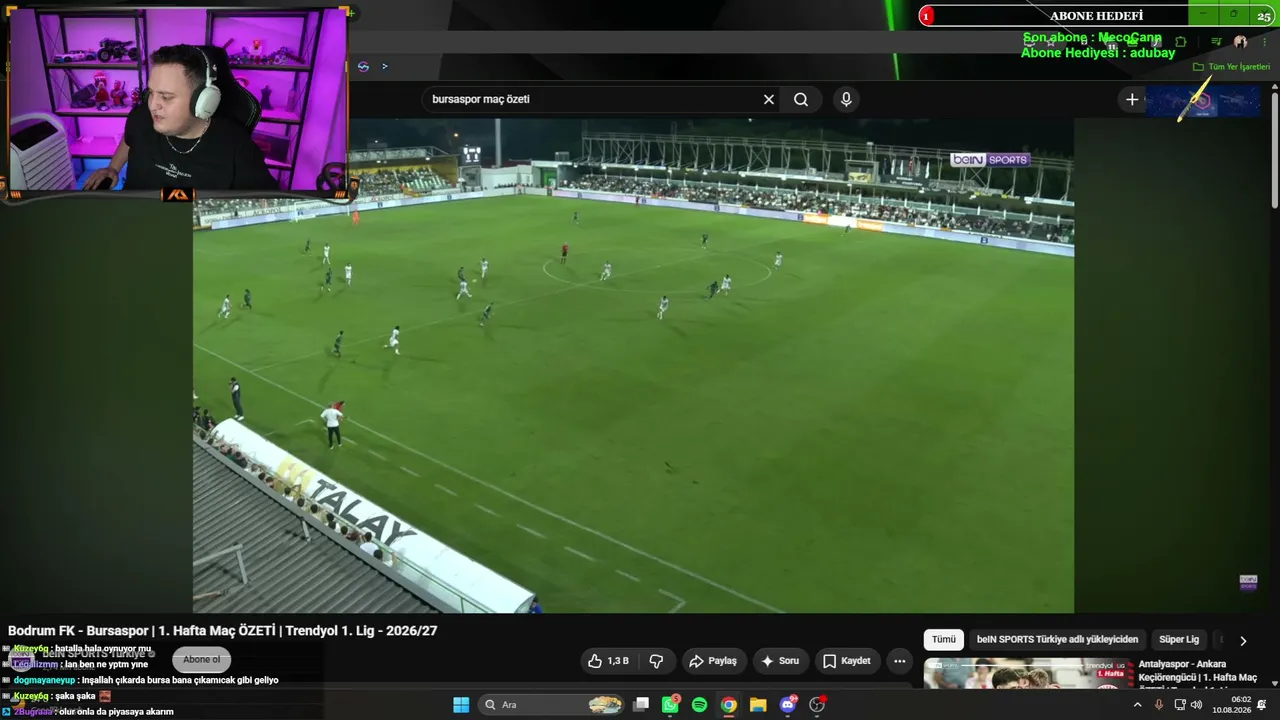This screenshot has height=720, width=1280.
Task: Click chat message 'şaka şaka'
Action: point(75,696)
